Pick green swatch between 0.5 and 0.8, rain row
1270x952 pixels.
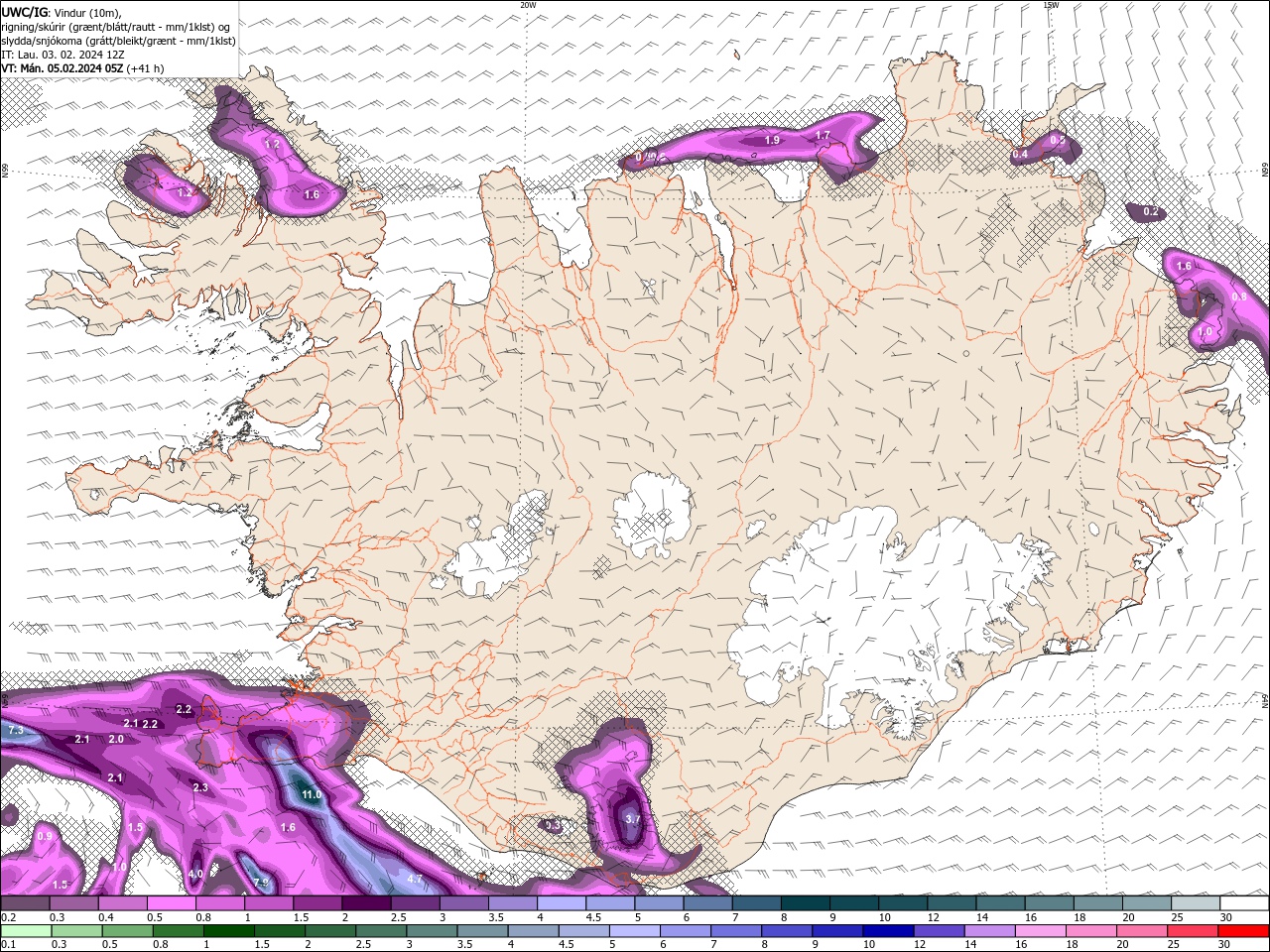[128, 931]
